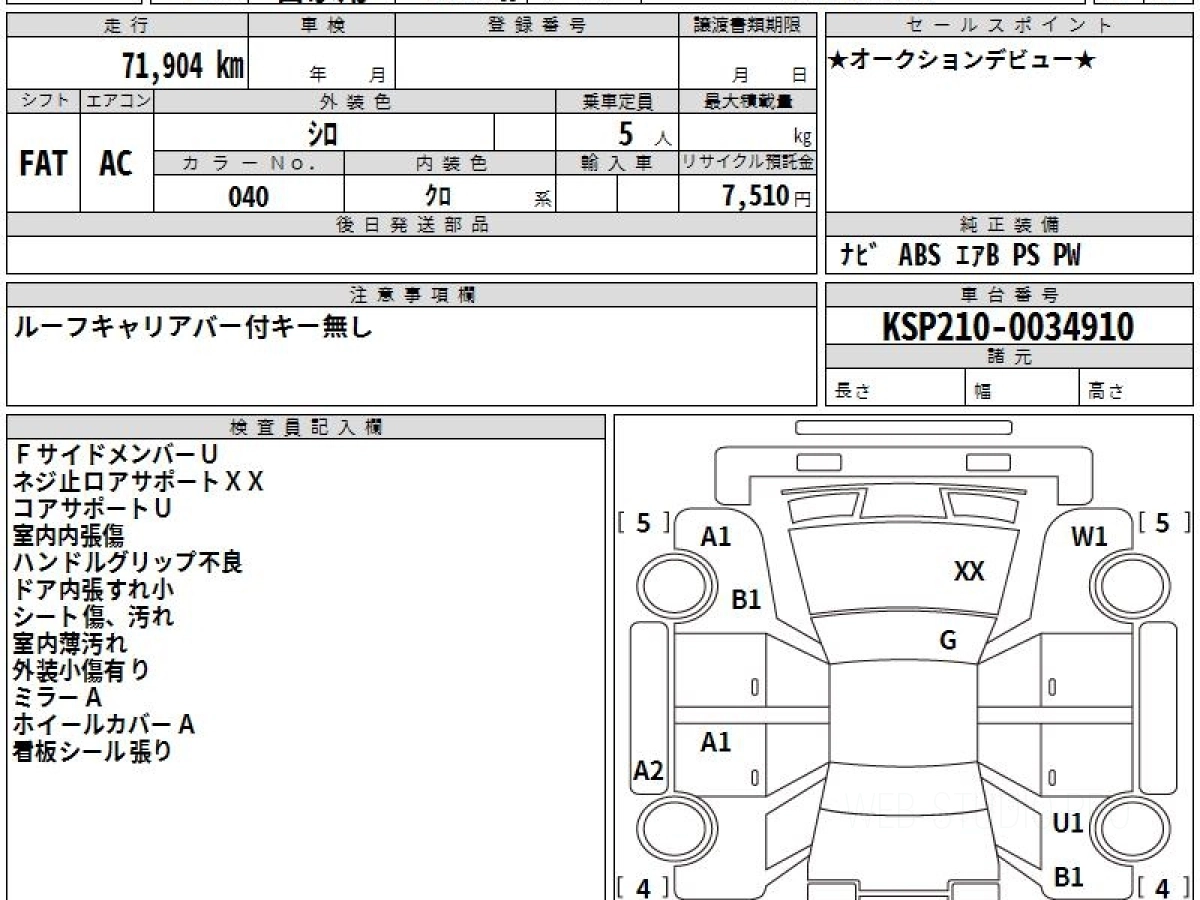Click the note 室内薄汚れ
Image resolution: width=1200 pixels, height=900 pixels.
pyautogui.click(x=70, y=644)
